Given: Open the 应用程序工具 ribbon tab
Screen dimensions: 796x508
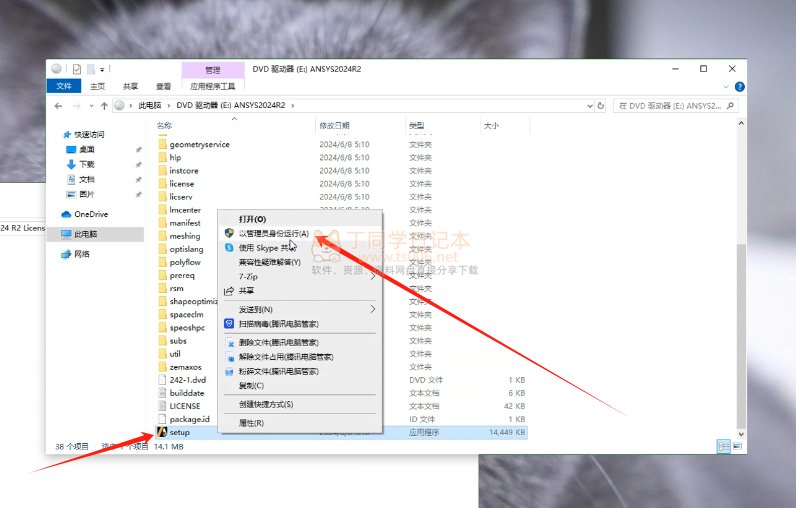Looking at the screenshot, I should [213, 86].
